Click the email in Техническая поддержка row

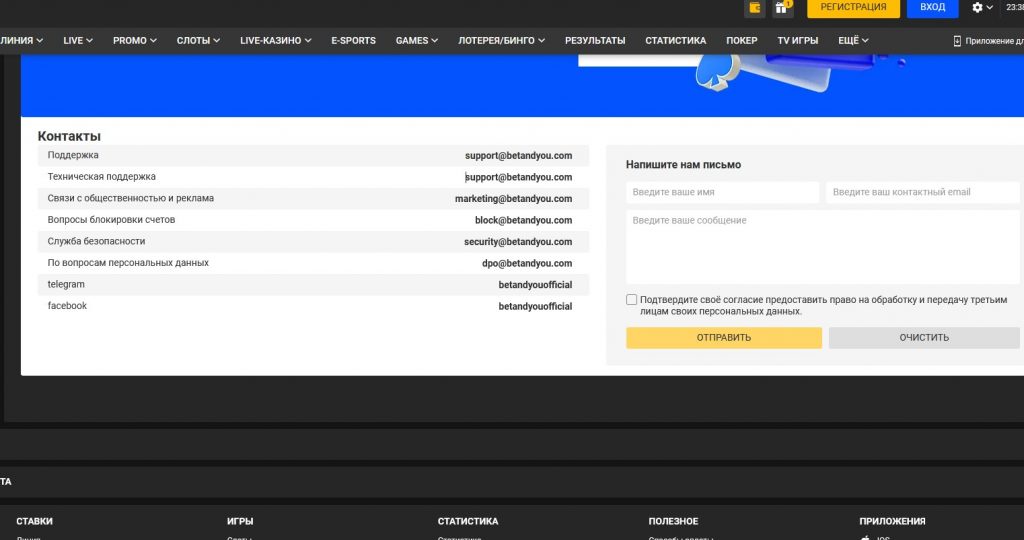(x=519, y=177)
